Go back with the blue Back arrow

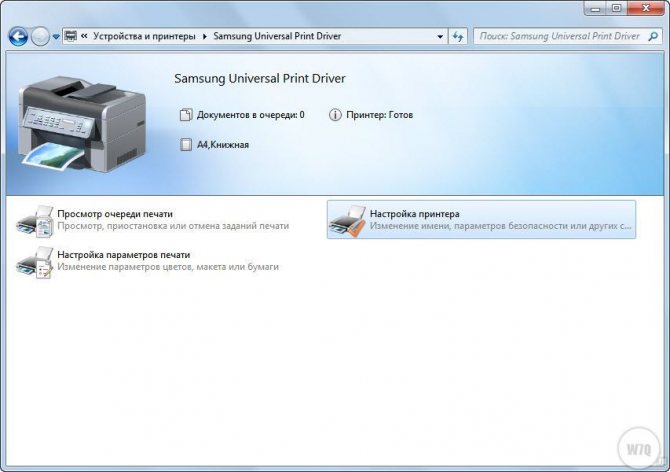18,37
